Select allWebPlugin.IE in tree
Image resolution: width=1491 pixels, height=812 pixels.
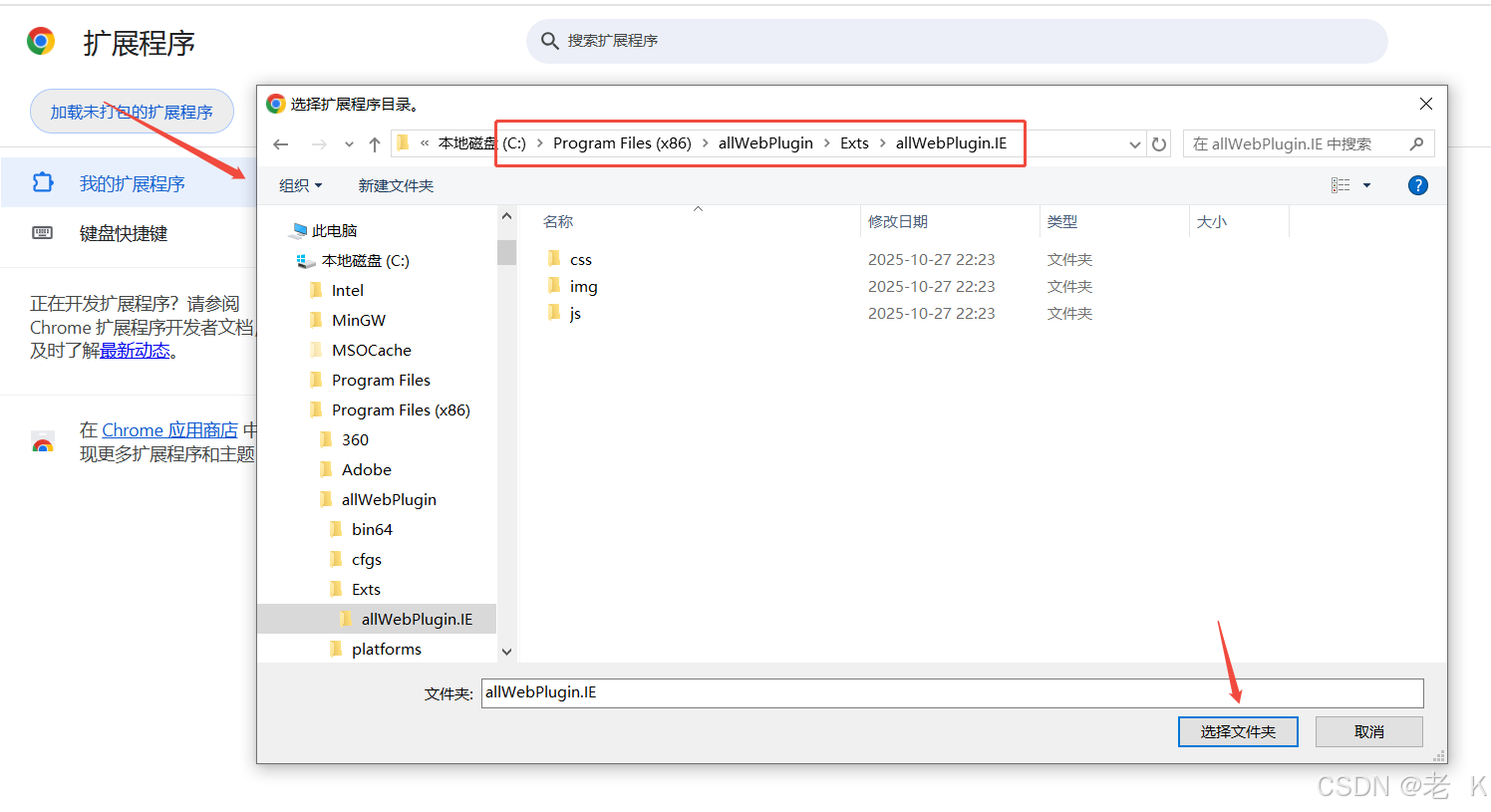pyautogui.click(x=417, y=619)
